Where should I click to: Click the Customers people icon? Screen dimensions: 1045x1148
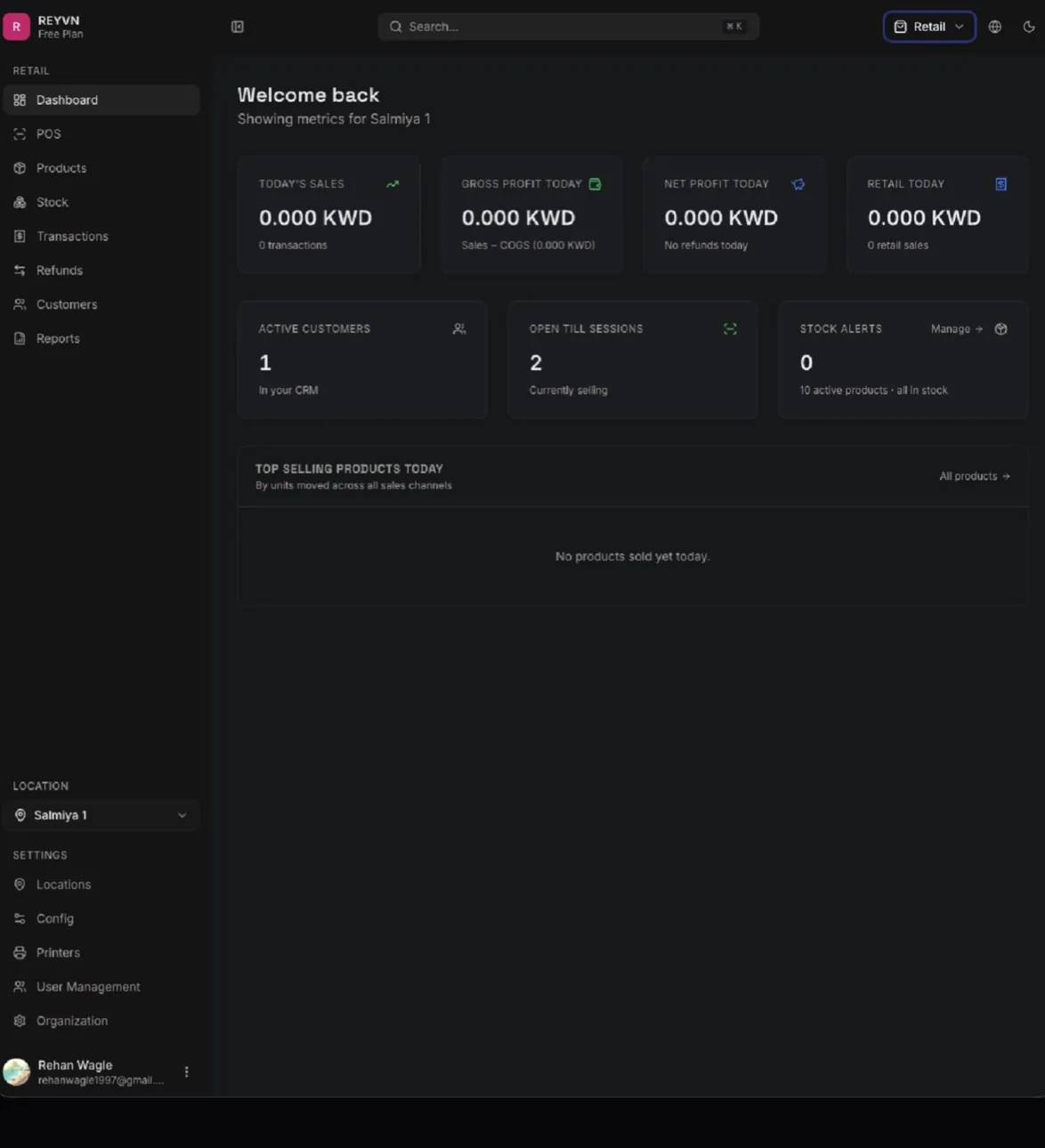20,304
